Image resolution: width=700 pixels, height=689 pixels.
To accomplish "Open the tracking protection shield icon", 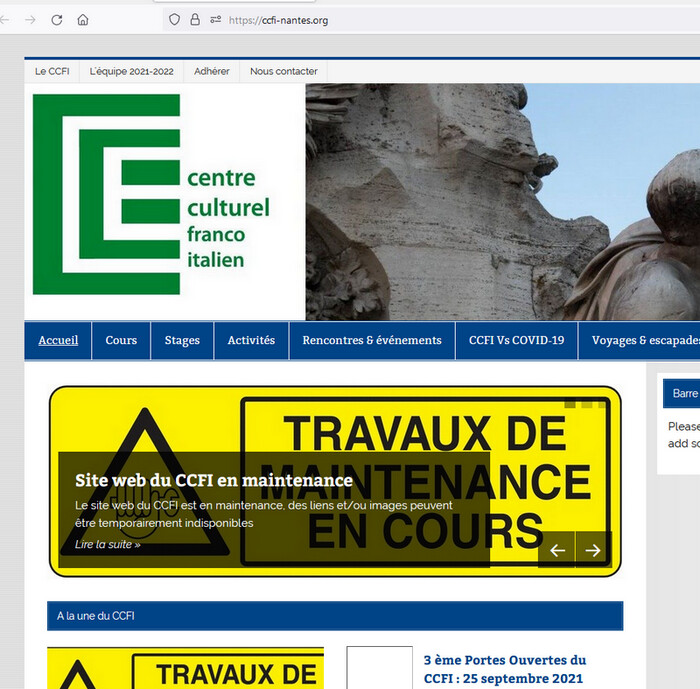I will [174, 20].
